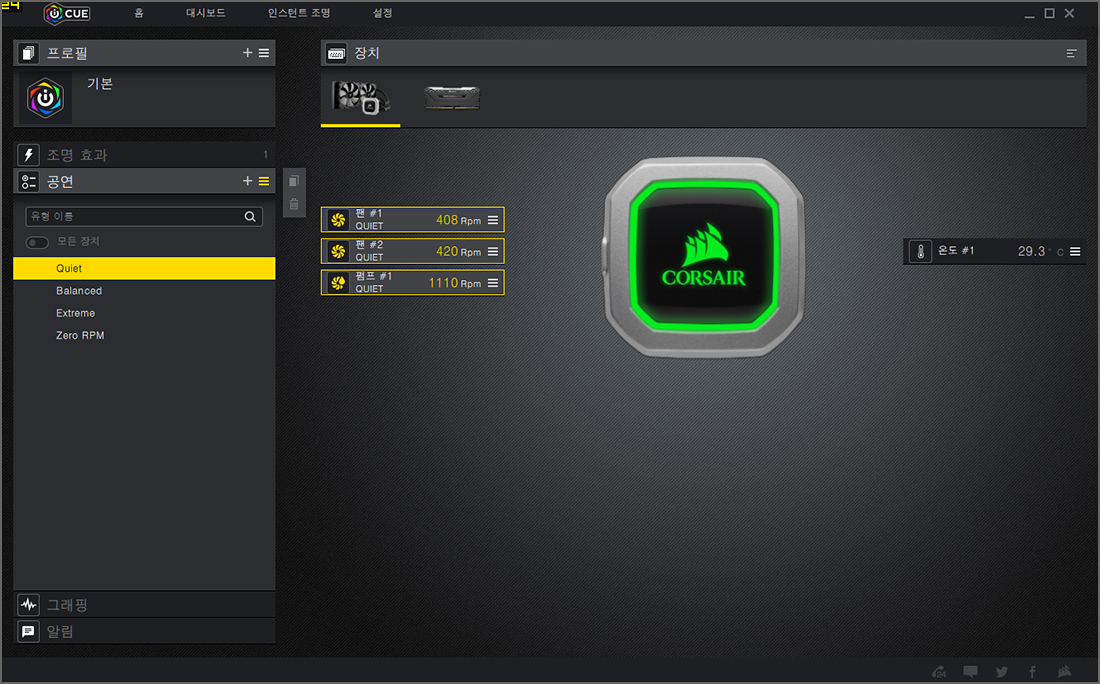Add a new performance preset with plus
The image size is (1100, 684).
pyautogui.click(x=247, y=181)
